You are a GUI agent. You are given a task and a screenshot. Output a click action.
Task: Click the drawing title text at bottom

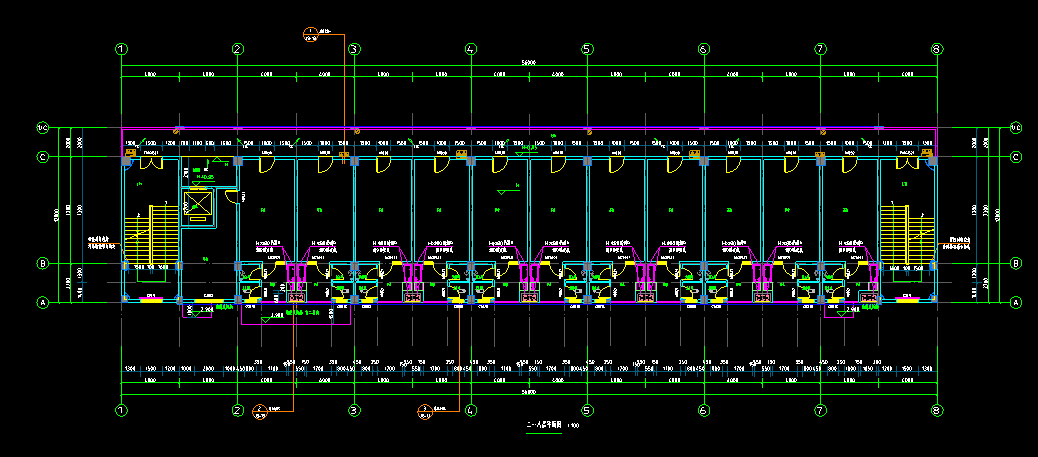(x=541, y=426)
